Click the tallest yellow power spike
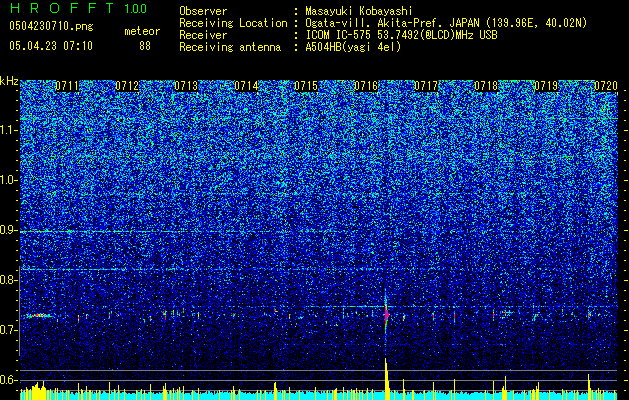 coord(386,379)
